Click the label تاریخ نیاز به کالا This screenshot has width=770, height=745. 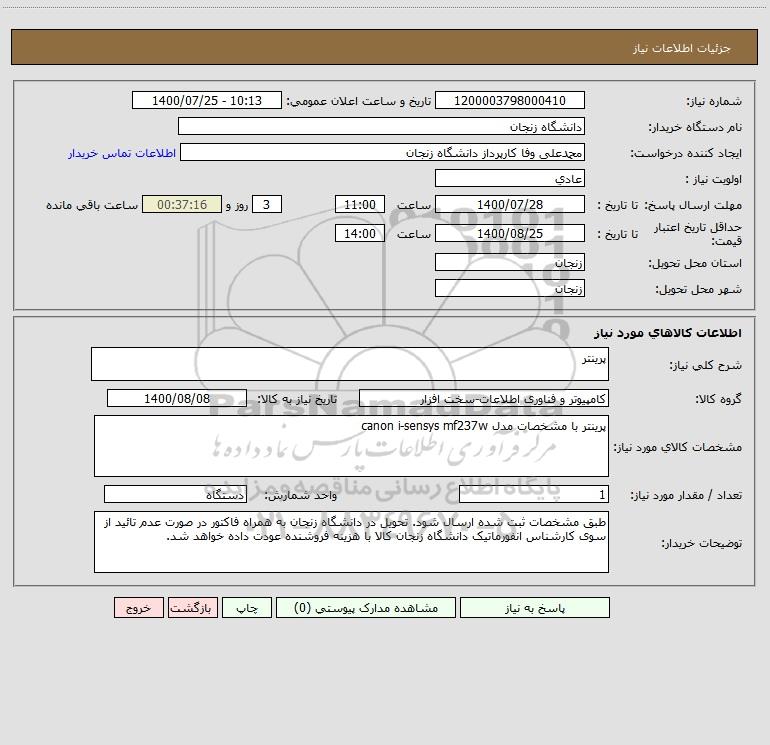click(x=297, y=399)
